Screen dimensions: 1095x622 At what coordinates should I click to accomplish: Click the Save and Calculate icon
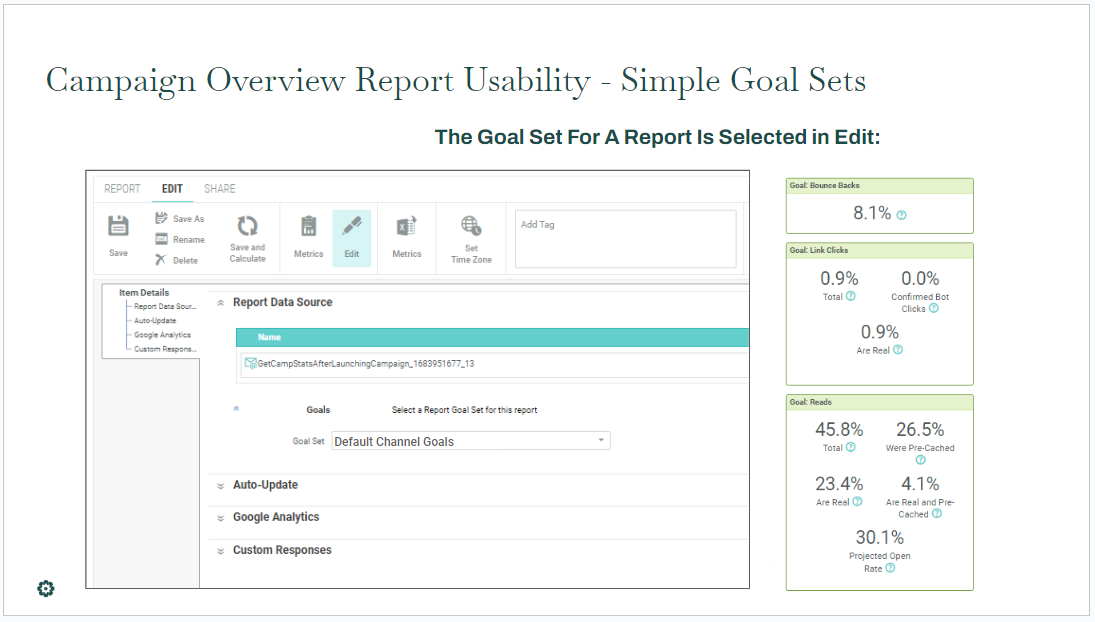[247, 227]
